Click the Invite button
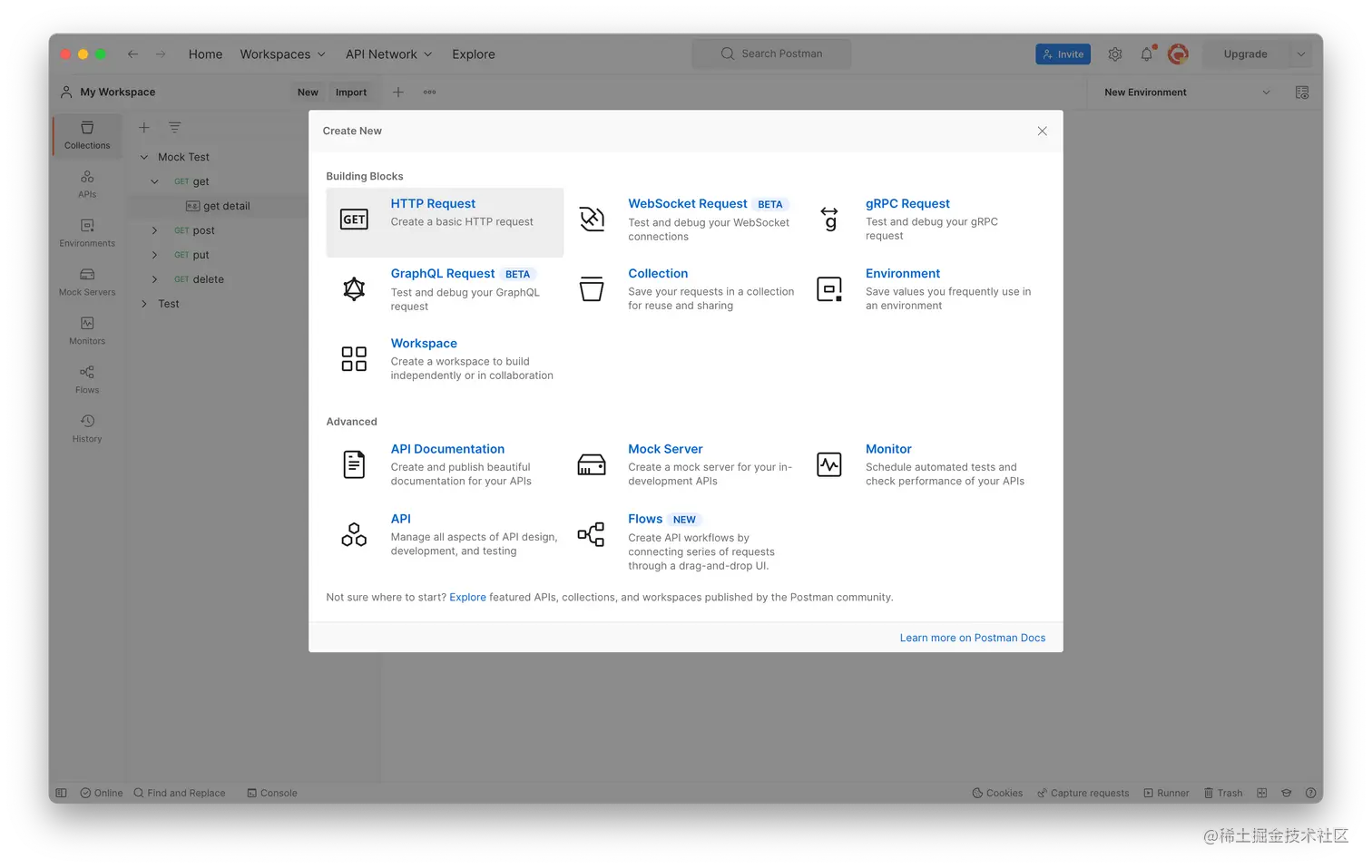1372x868 pixels. [x=1063, y=54]
